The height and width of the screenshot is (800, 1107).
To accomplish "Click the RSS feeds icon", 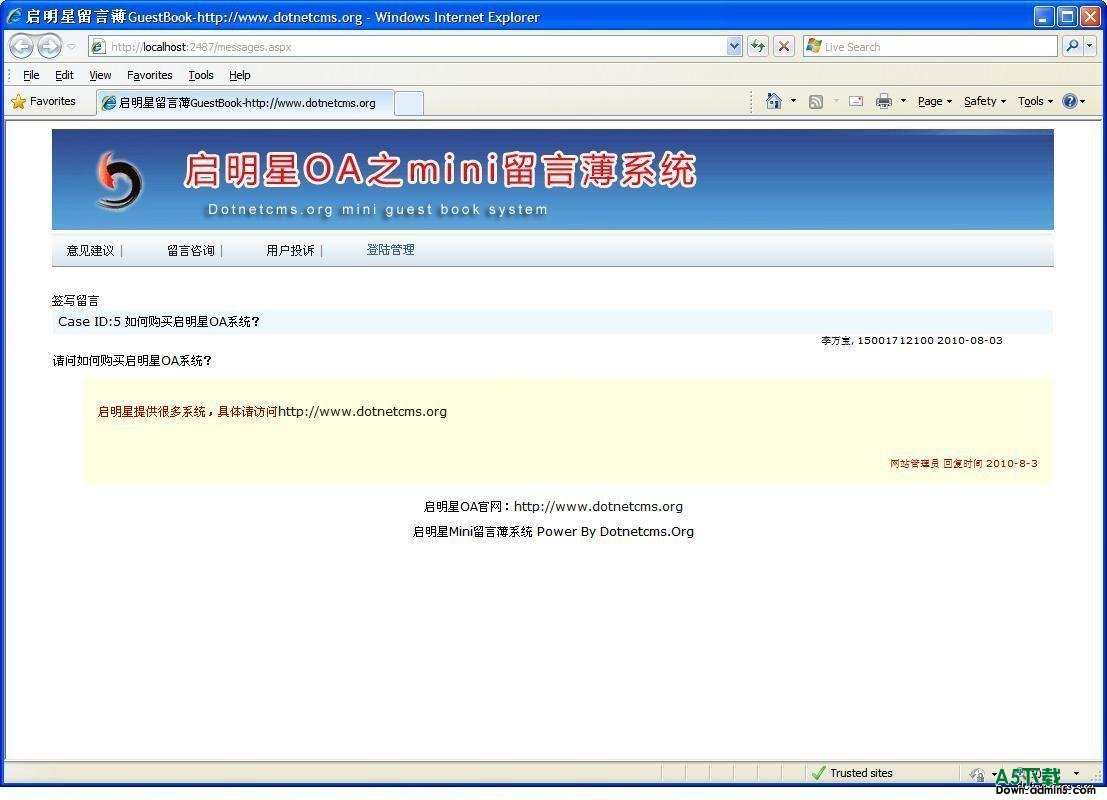I will pos(816,102).
